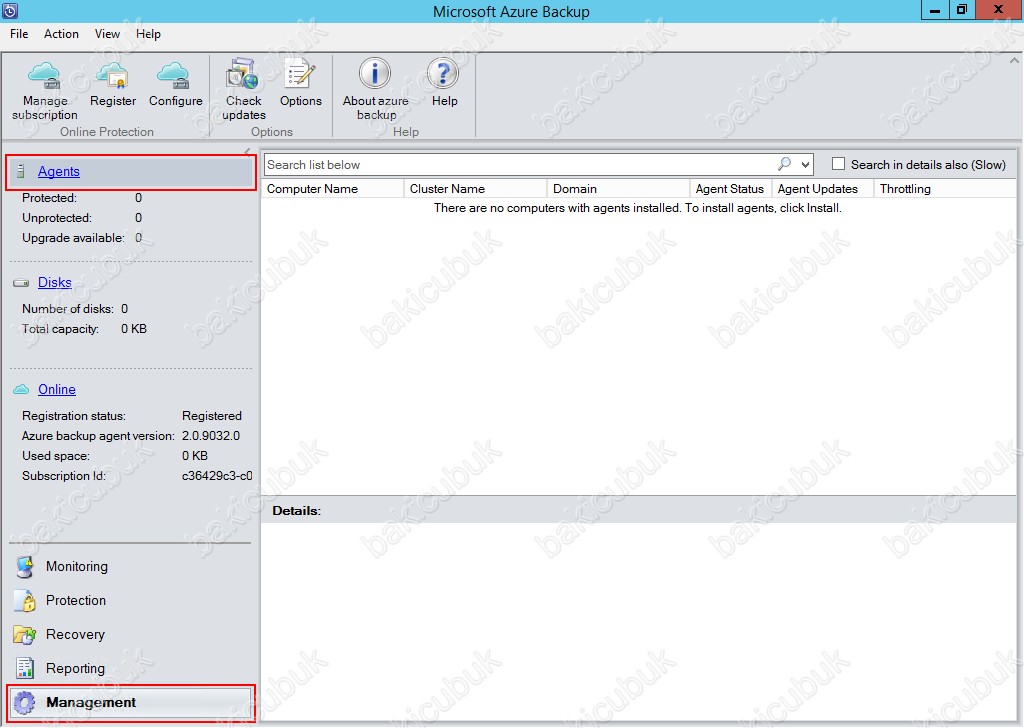Open the Help menu

148,34
